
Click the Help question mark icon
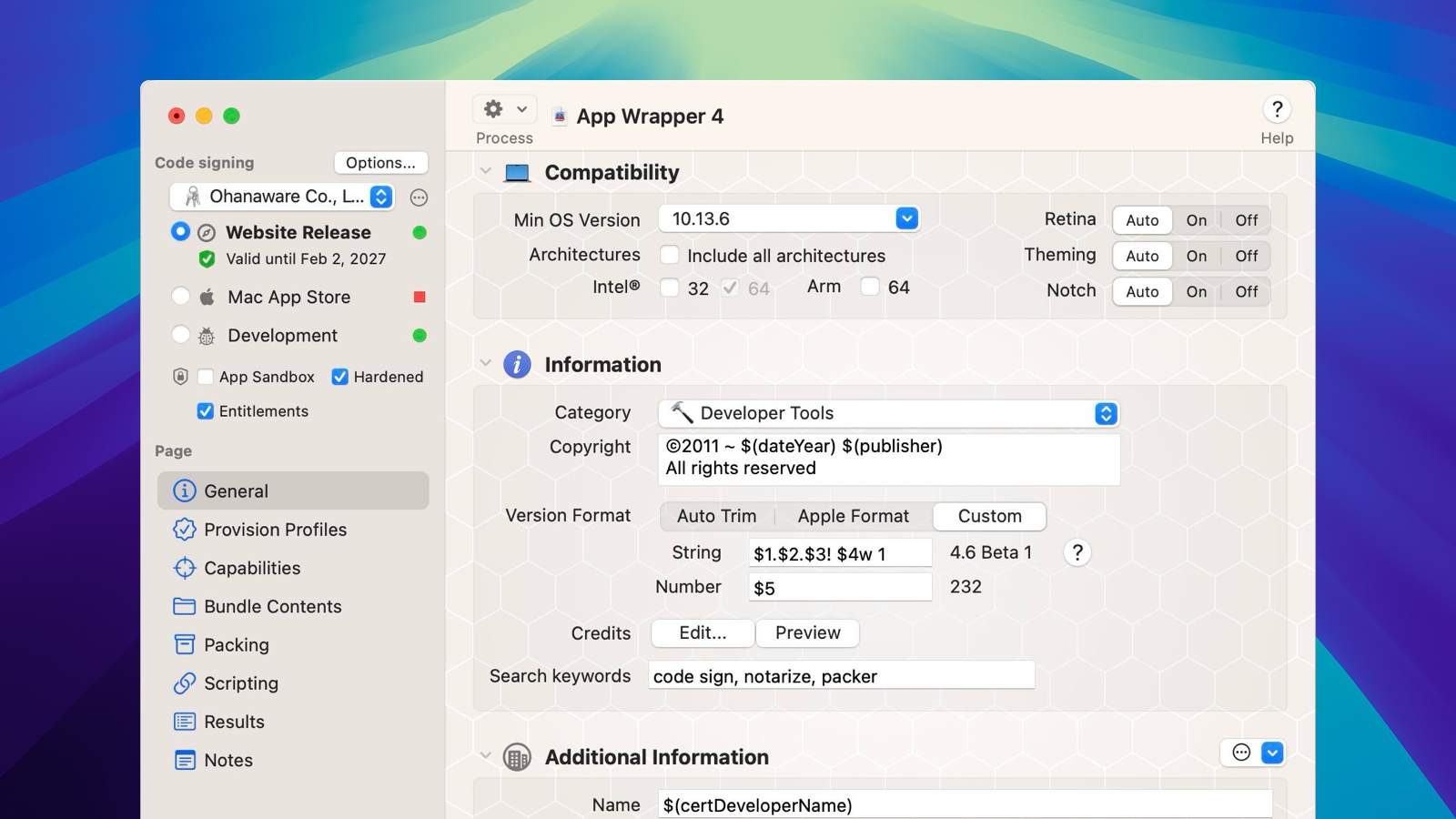1277,110
